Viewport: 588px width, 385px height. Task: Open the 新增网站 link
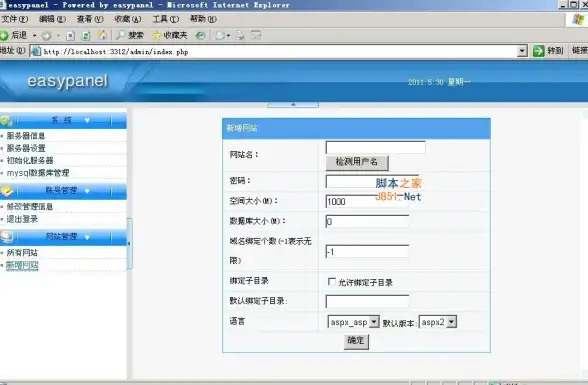(x=22, y=266)
